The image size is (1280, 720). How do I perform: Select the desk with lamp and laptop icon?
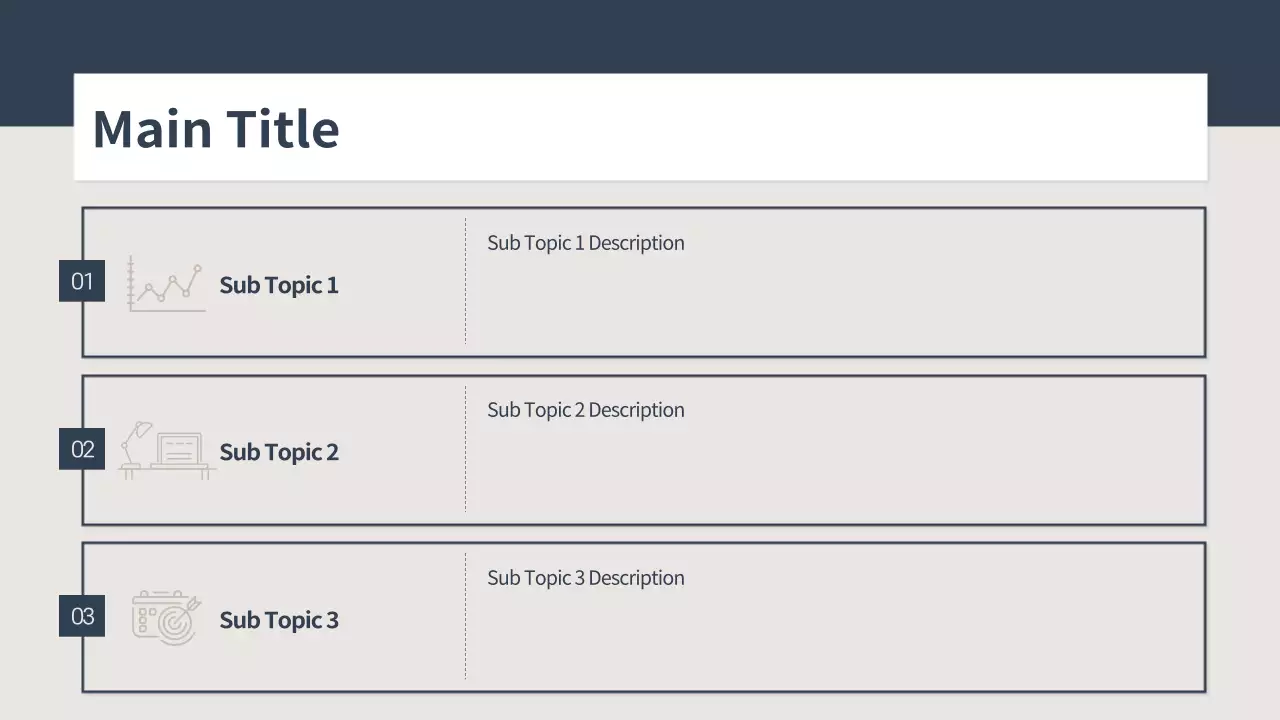166,451
